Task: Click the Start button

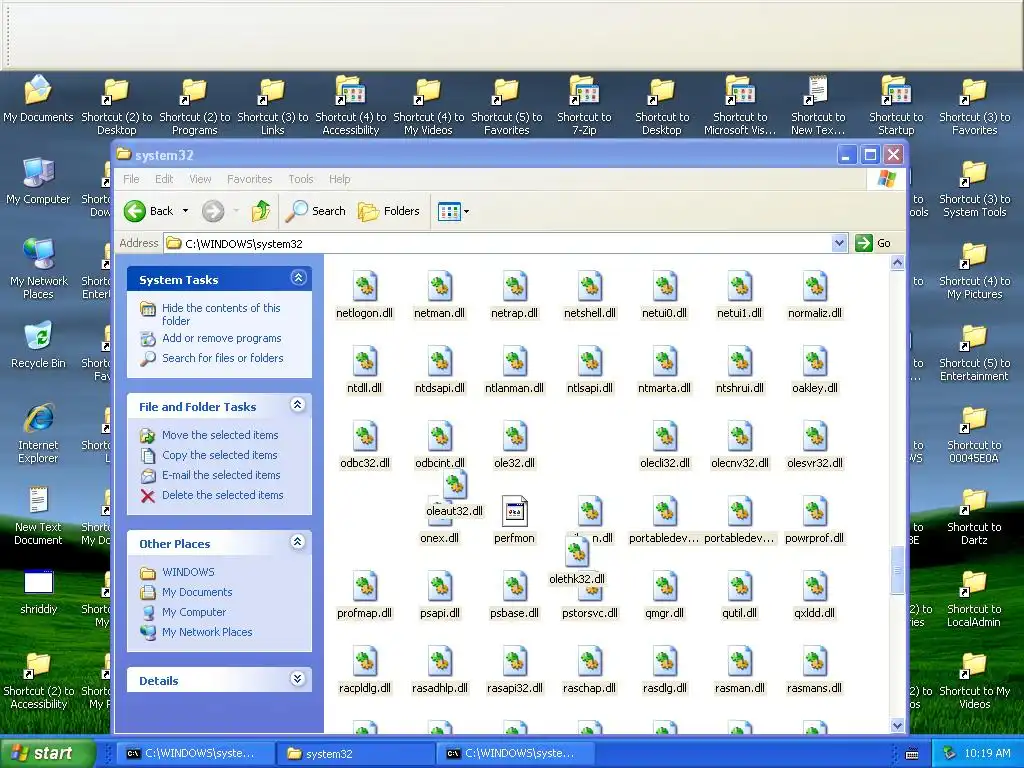Action: coord(47,753)
